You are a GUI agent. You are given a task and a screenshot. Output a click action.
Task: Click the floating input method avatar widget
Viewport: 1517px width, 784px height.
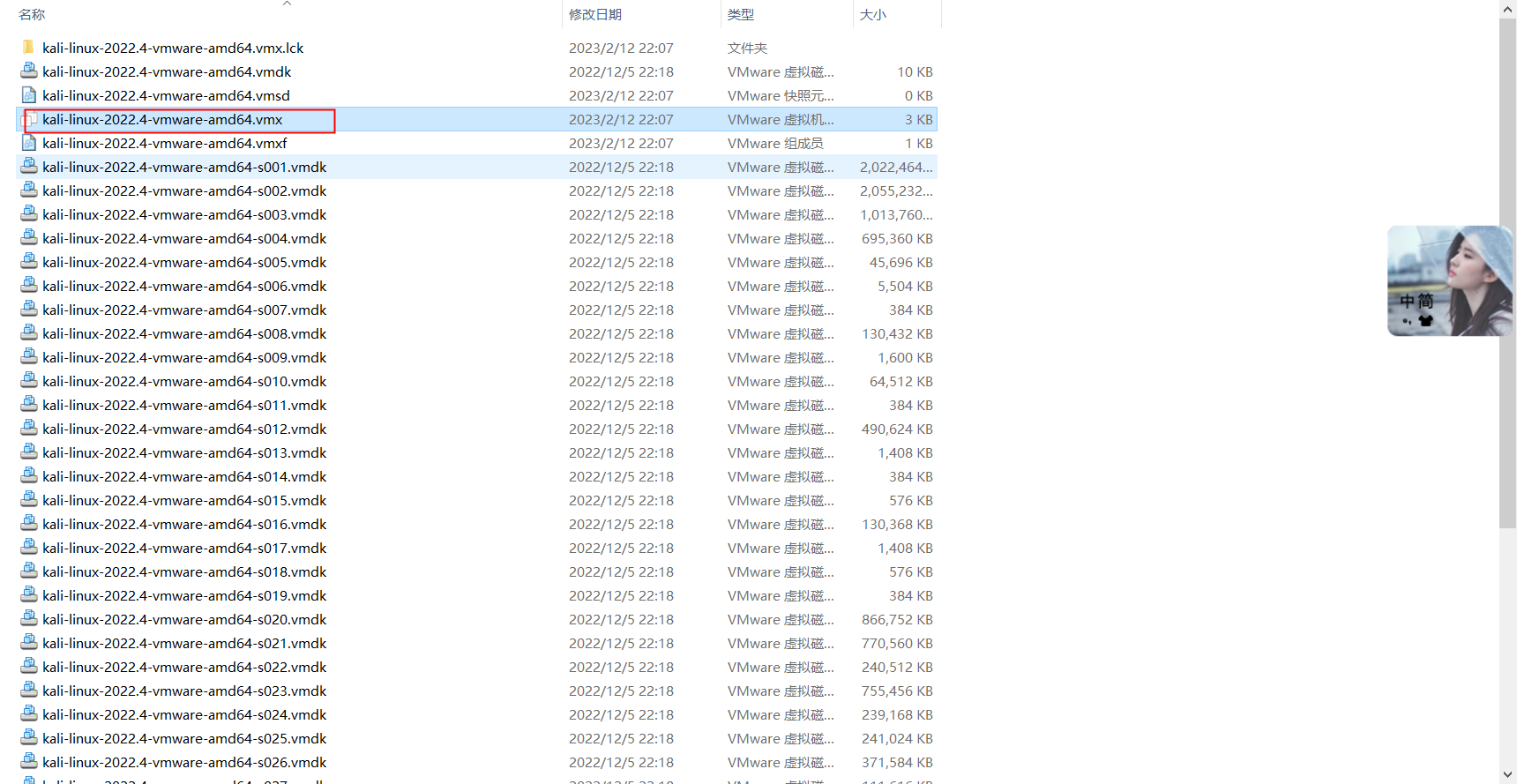[1450, 280]
